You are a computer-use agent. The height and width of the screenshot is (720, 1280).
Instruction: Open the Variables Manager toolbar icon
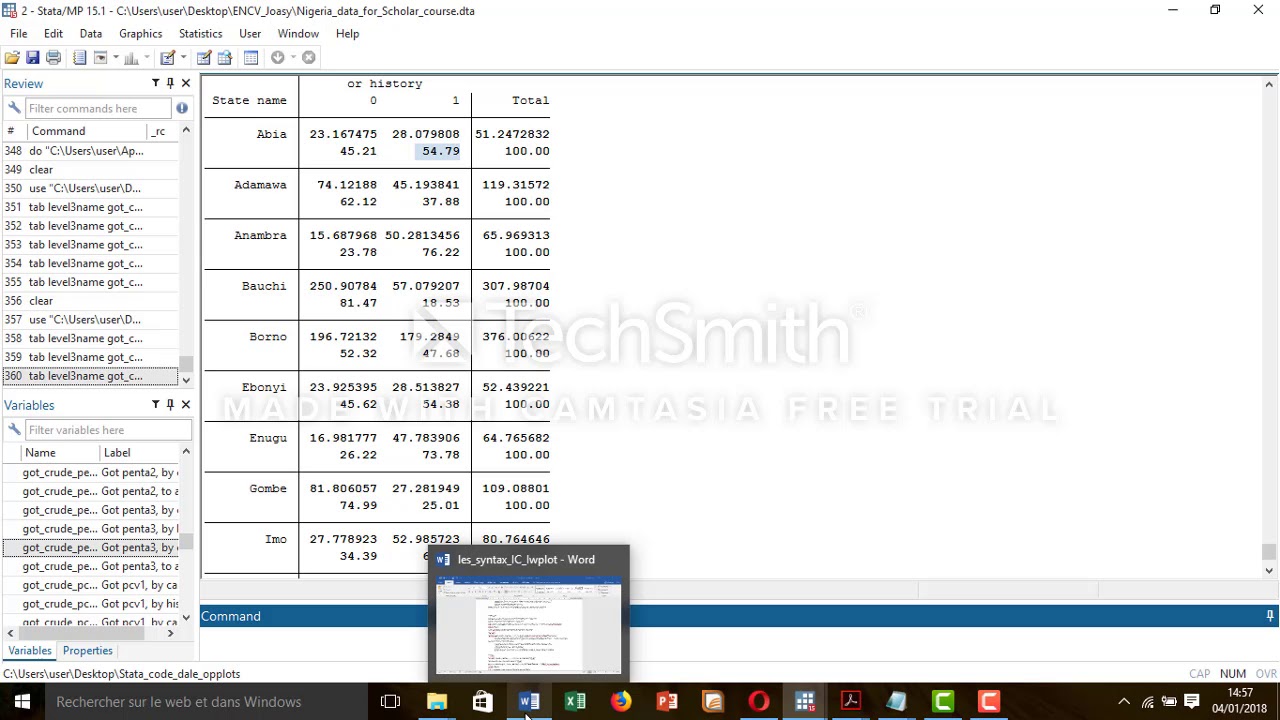[251, 57]
